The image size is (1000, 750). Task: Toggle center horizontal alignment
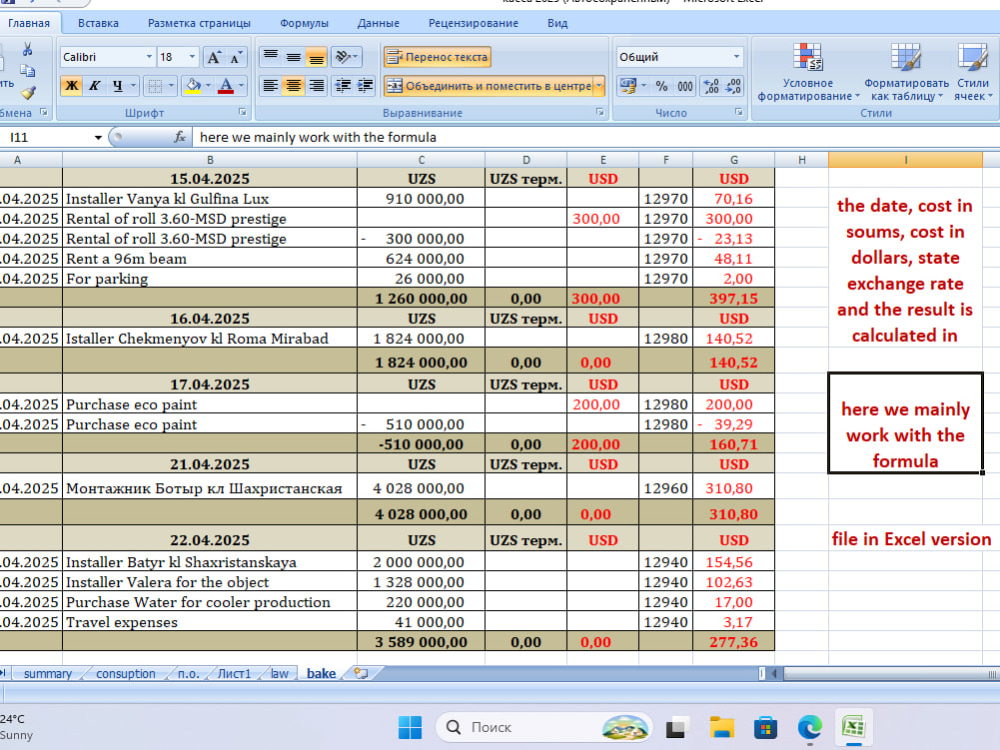coord(293,85)
